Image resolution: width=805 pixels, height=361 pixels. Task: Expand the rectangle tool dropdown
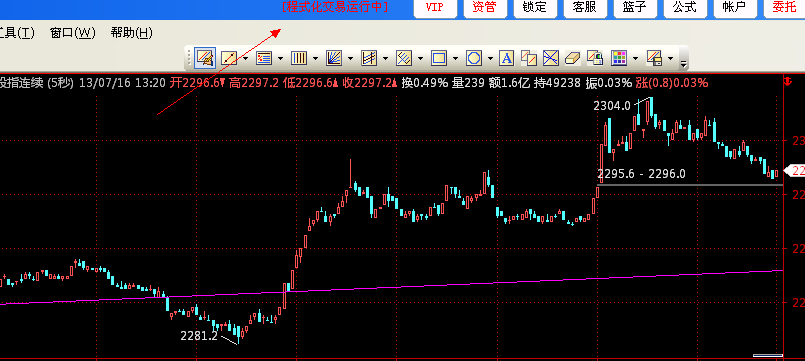(x=455, y=59)
